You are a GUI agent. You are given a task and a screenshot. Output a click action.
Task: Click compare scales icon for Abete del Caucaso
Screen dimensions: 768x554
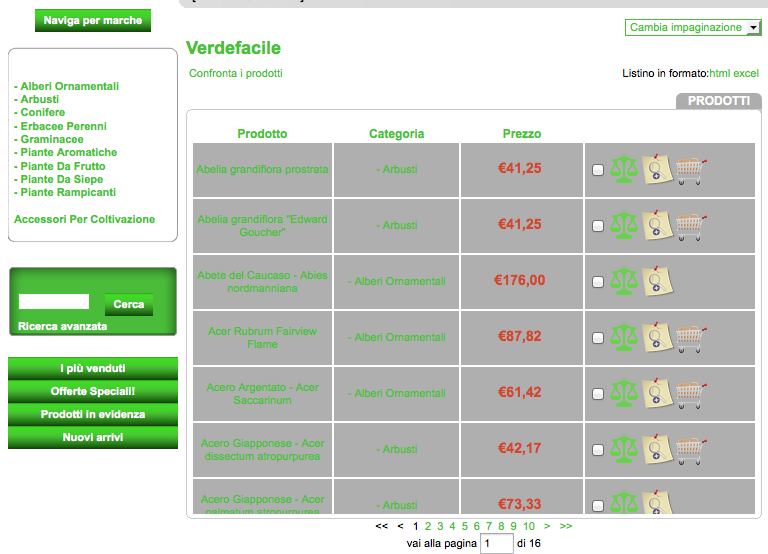coord(624,281)
